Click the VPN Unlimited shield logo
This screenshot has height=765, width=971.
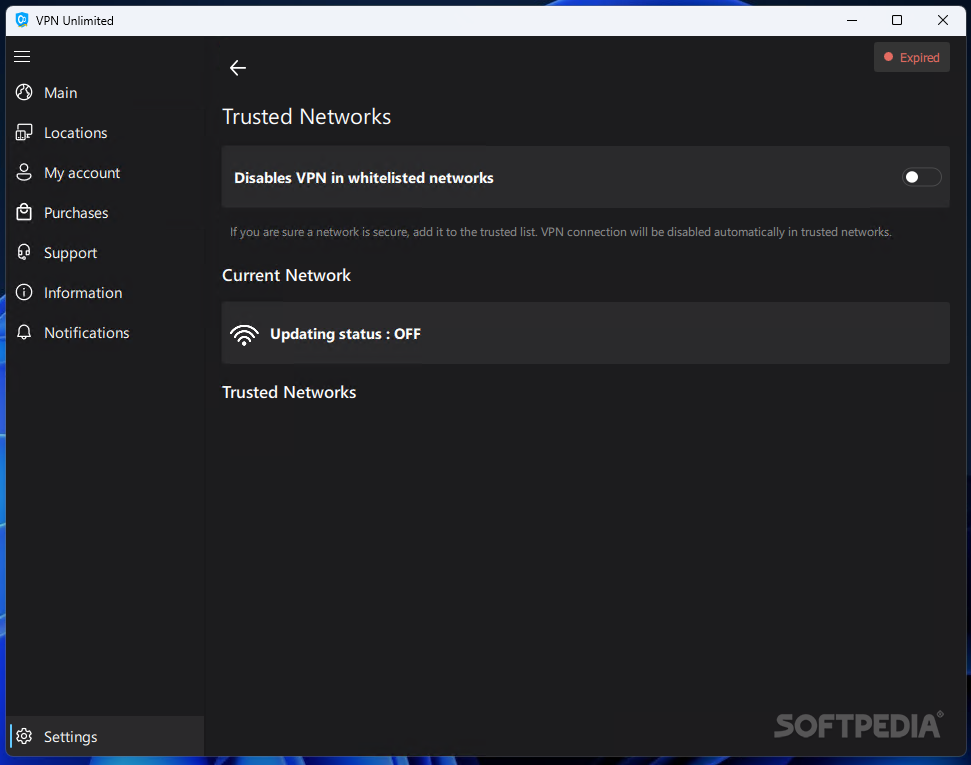22,20
